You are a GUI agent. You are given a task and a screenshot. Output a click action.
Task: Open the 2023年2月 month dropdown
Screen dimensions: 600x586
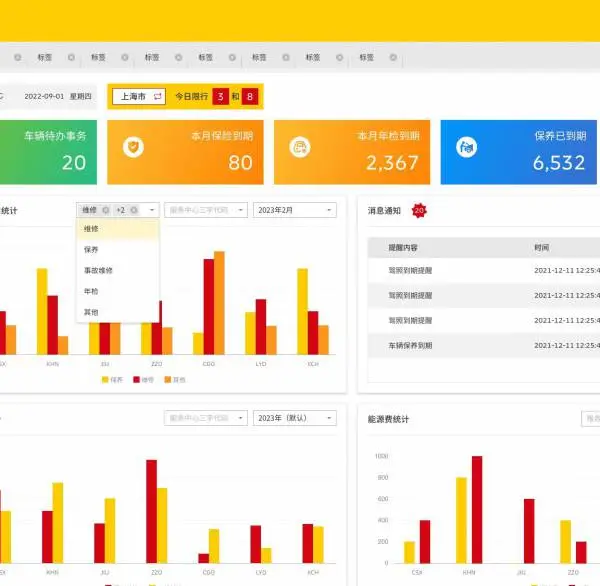click(x=295, y=210)
